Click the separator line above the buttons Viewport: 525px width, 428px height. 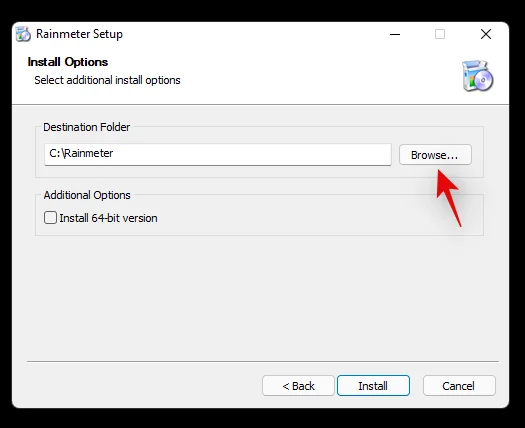point(263,361)
